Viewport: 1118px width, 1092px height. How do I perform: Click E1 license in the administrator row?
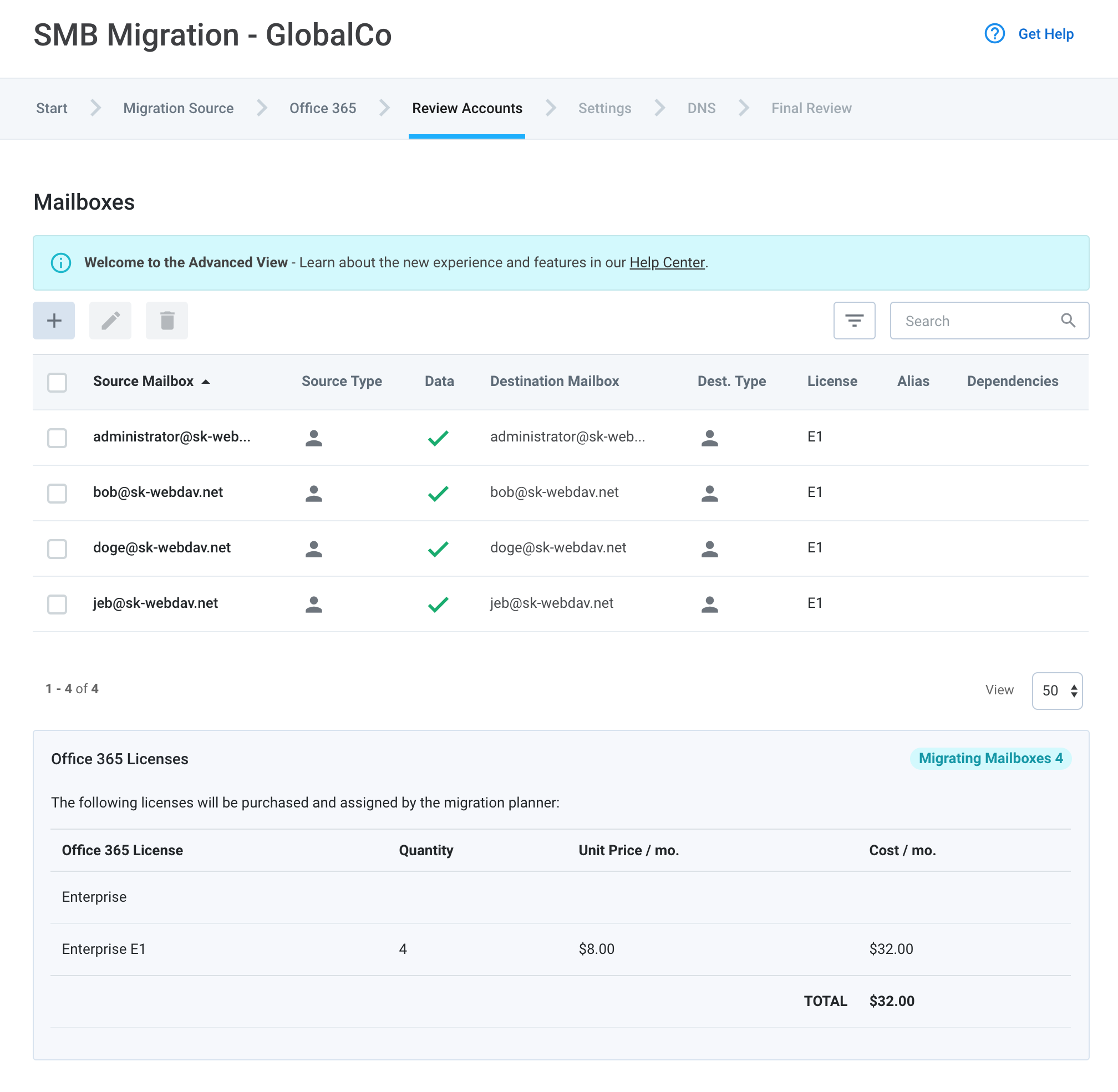coord(815,437)
